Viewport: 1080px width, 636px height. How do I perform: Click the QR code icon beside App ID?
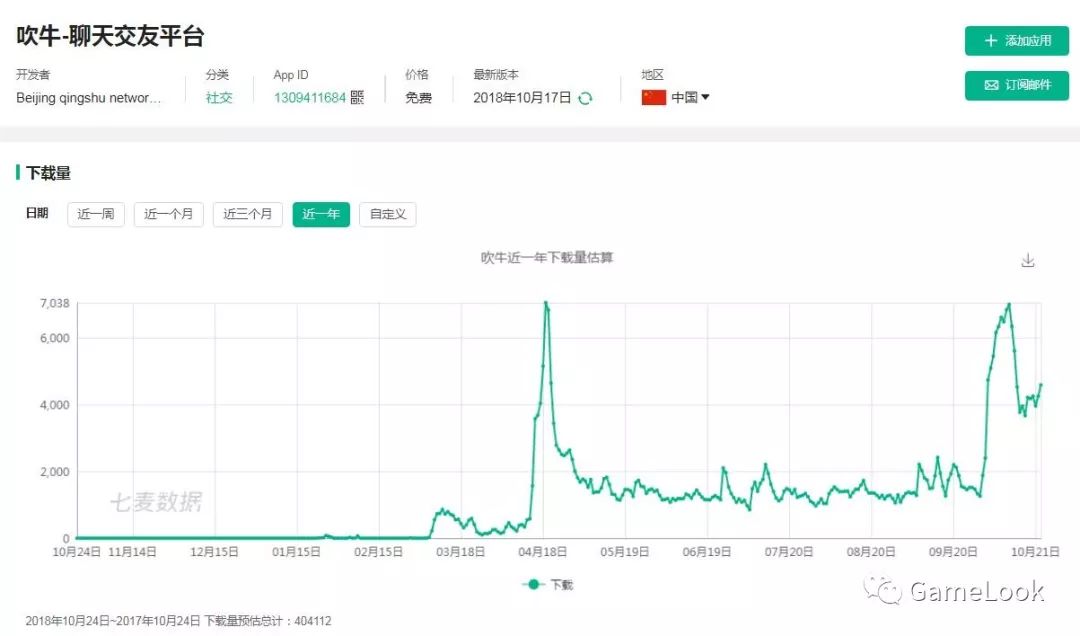point(357,97)
